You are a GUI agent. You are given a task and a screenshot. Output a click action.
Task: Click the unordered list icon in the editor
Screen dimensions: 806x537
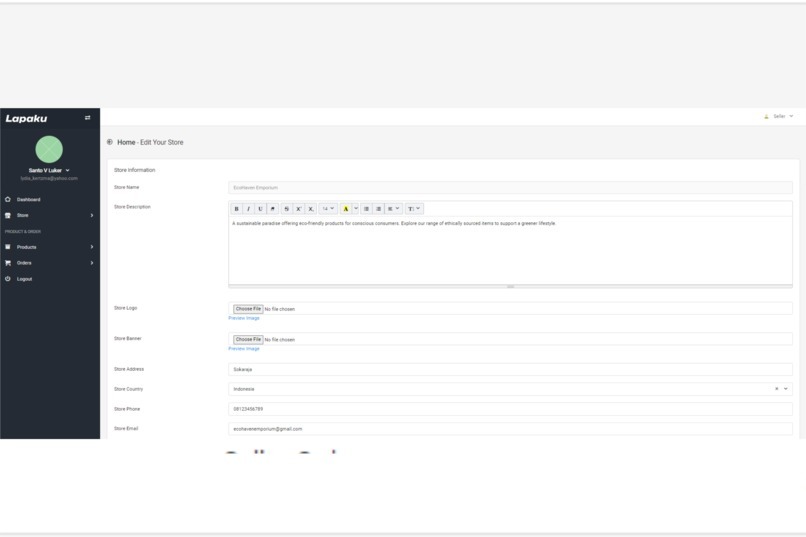[367, 209]
